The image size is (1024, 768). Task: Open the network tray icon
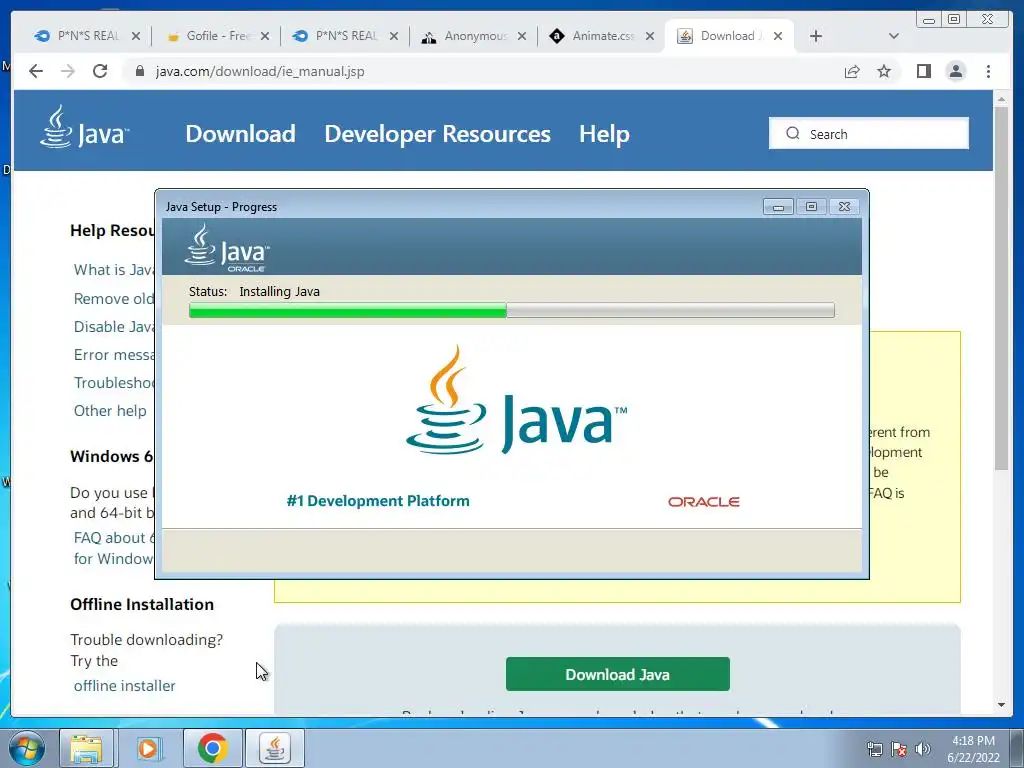pos(874,749)
